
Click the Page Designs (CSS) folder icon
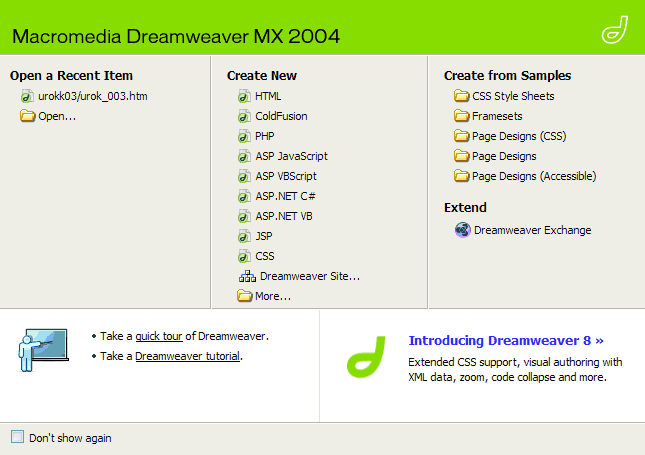pyautogui.click(x=462, y=136)
